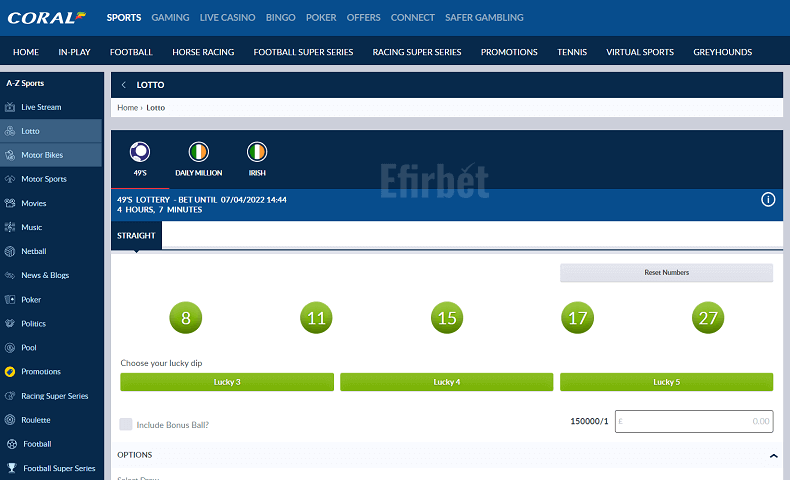Open the Sports top menu
The height and width of the screenshot is (480, 790).
pyautogui.click(x=124, y=18)
